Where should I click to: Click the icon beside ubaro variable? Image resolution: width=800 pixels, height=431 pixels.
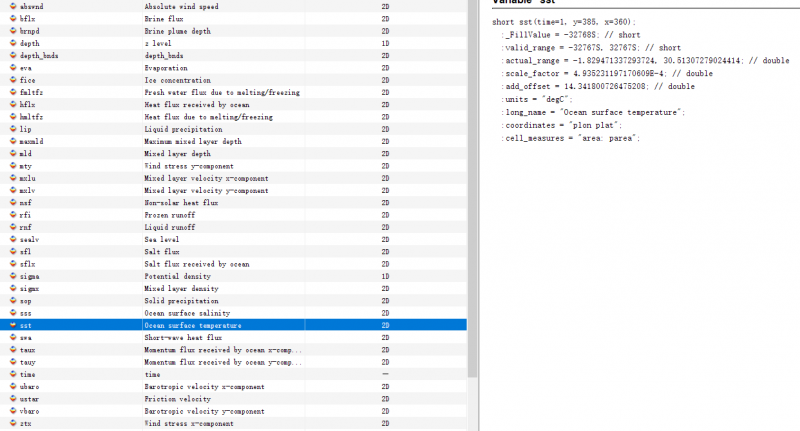tap(12, 386)
